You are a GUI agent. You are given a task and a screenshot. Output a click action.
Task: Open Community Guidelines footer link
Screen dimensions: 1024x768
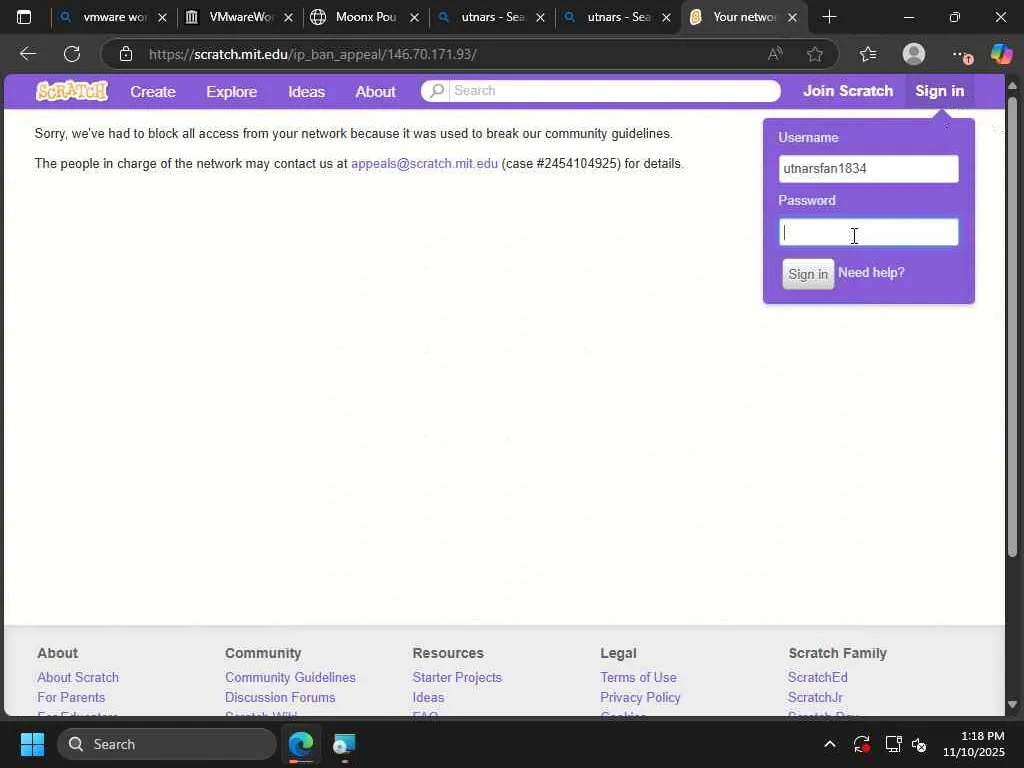tap(290, 677)
